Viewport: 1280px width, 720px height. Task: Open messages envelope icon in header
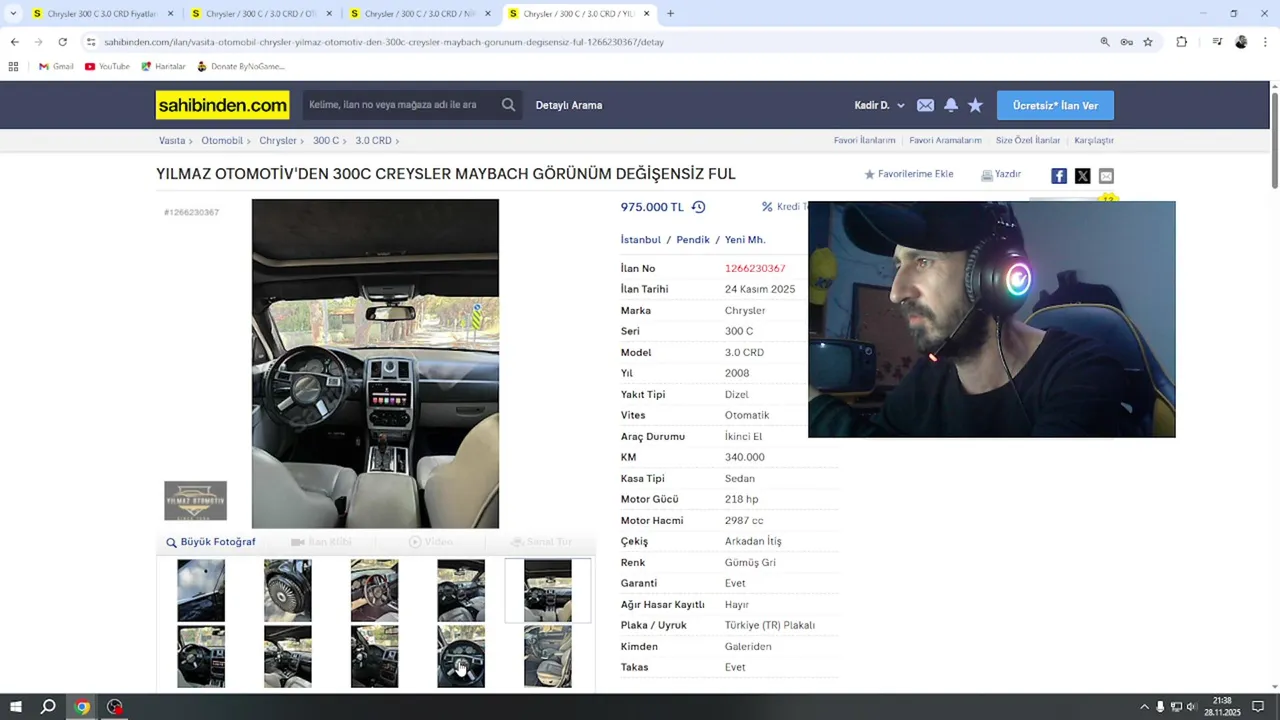click(925, 105)
